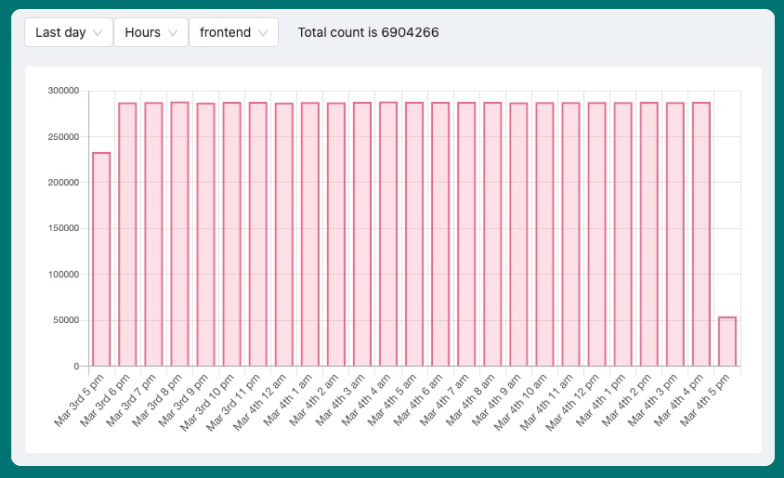Click the bar for Mar 4th 8 am
784x478 pixels.
point(492,234)
